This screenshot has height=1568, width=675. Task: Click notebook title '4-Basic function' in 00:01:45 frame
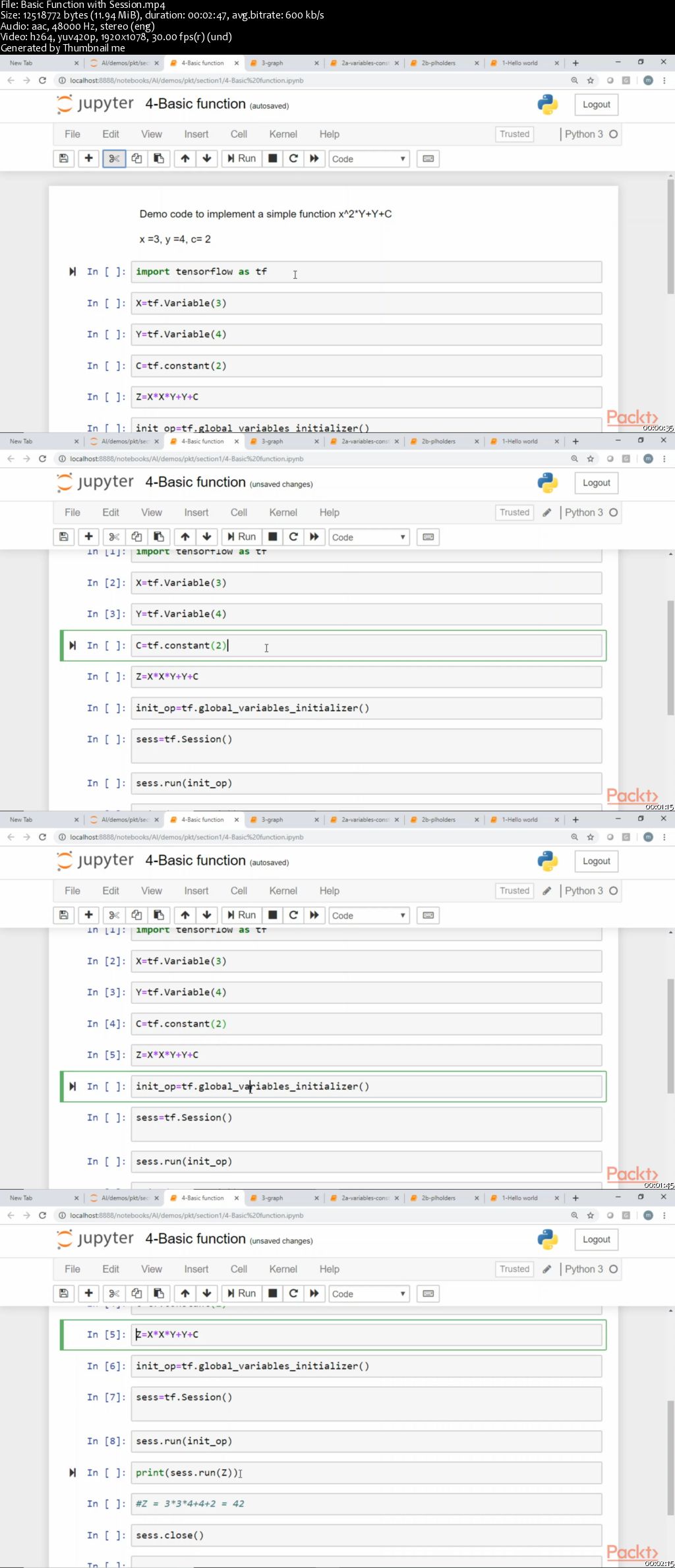195,861
